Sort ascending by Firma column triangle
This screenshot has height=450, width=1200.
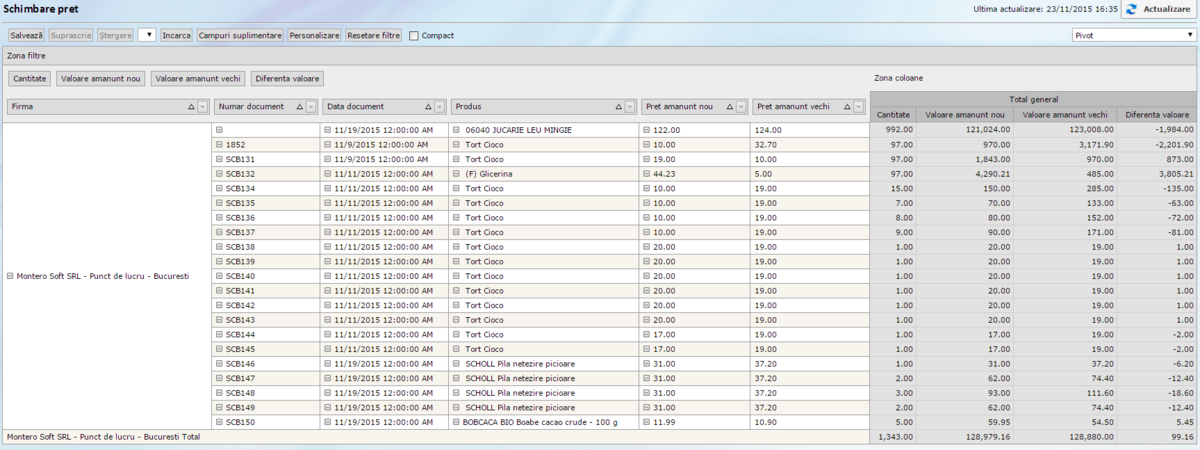190,107
